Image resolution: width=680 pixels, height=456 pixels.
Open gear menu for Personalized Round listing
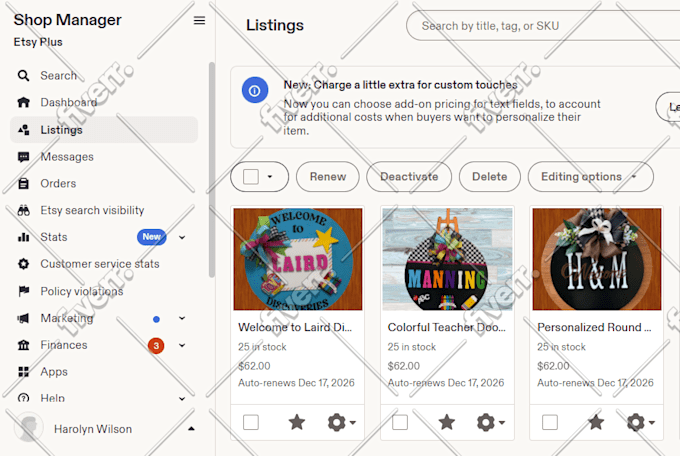641,422
